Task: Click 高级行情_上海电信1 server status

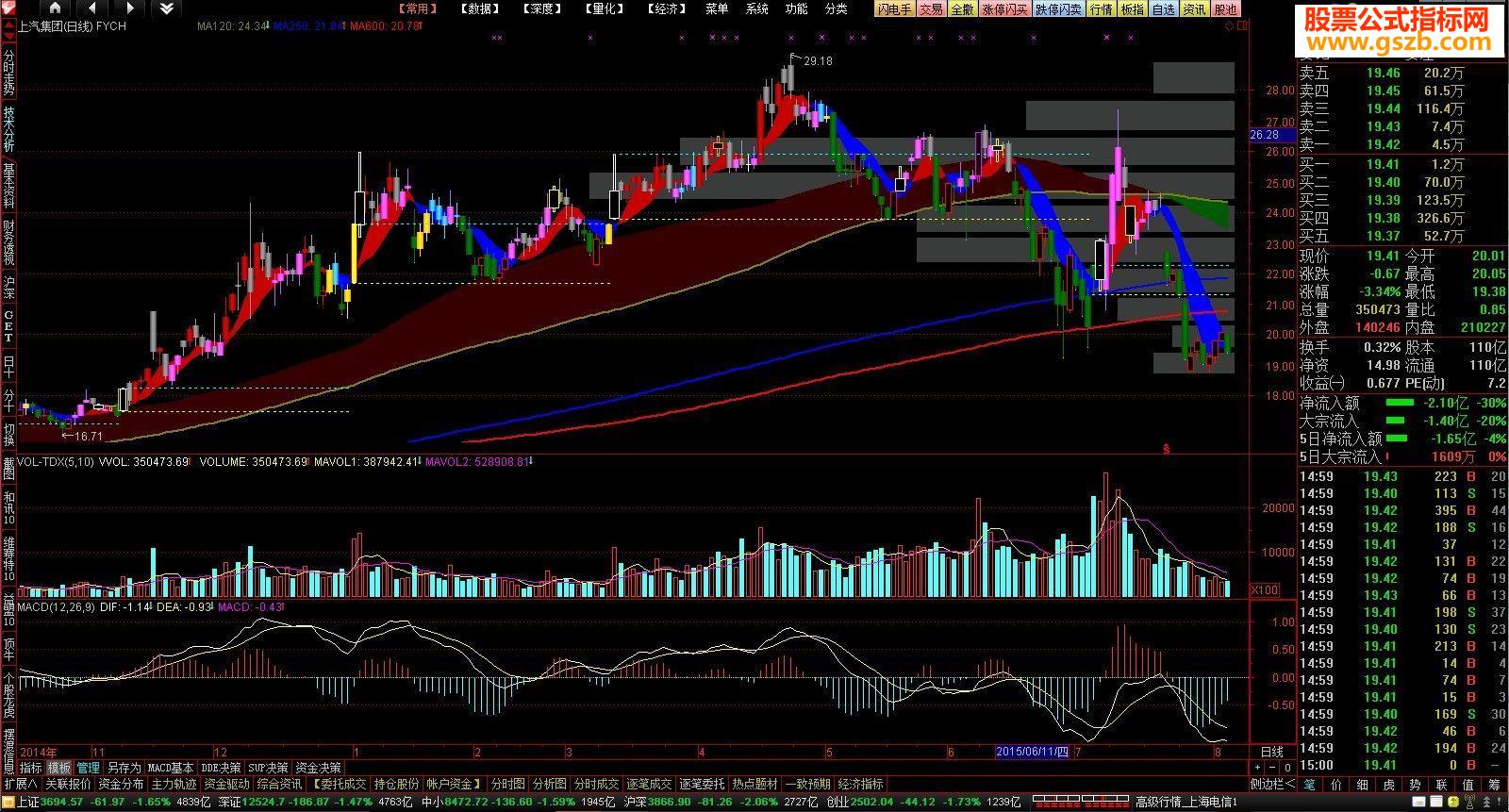Action: [x=1186, y=802]
